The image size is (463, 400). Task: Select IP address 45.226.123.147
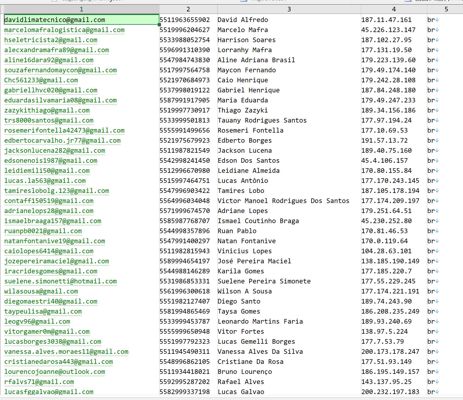[x=388, y=30]
